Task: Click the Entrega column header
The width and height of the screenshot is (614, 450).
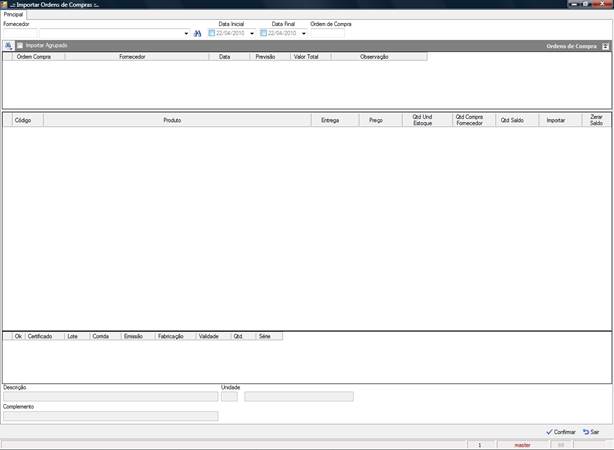Action: pos(335,120)
